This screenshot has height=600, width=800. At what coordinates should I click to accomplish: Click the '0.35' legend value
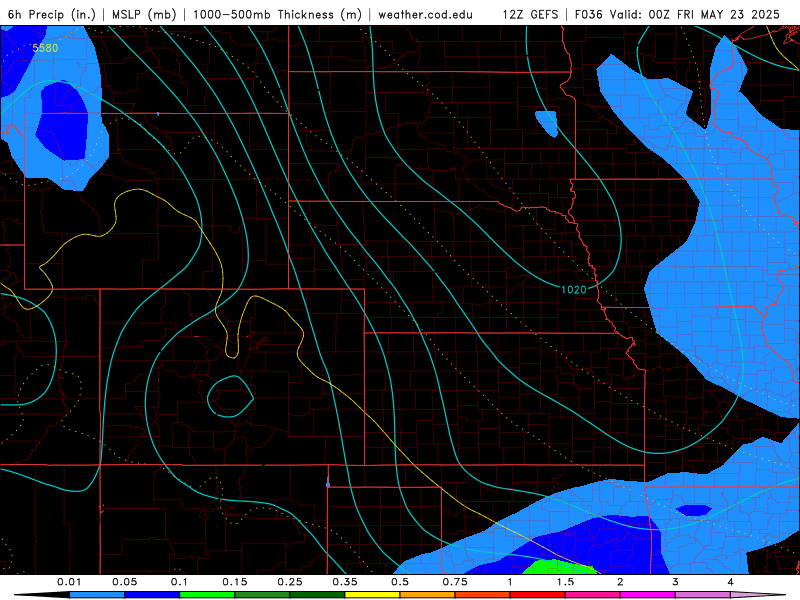pos(345,582)
